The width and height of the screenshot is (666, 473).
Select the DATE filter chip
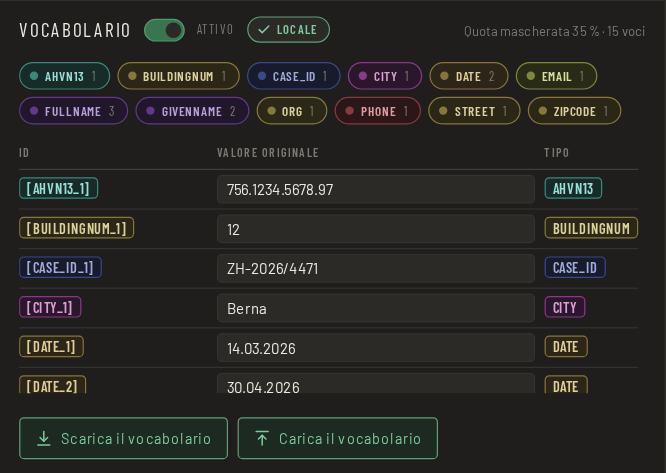469,76
